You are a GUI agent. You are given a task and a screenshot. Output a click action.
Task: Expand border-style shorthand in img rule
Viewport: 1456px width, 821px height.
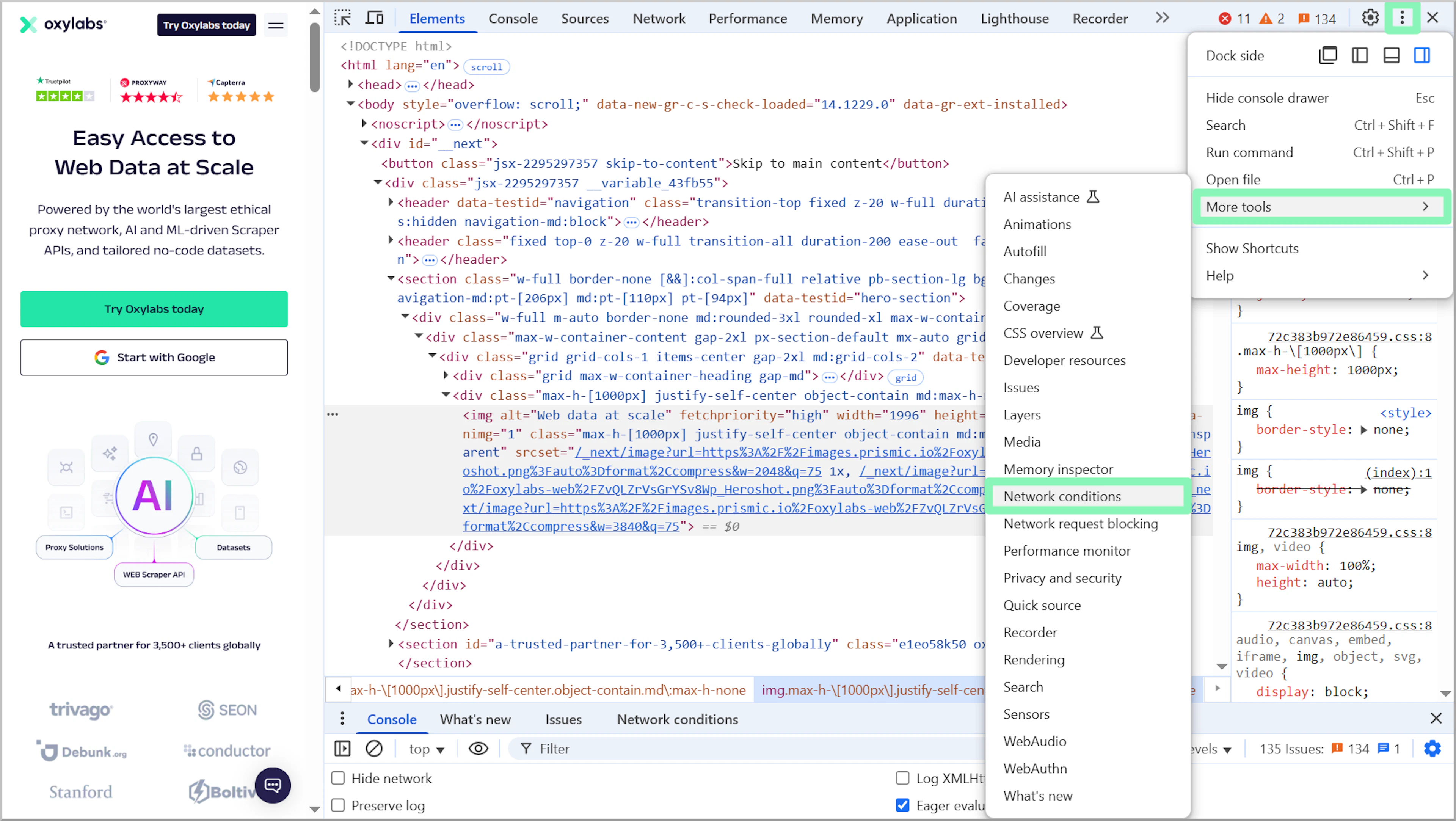(1363, 430)
